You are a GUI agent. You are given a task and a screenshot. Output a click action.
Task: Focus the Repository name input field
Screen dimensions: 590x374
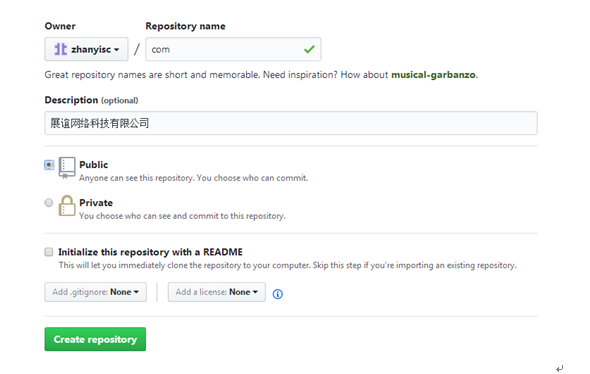tap(233, 49)
